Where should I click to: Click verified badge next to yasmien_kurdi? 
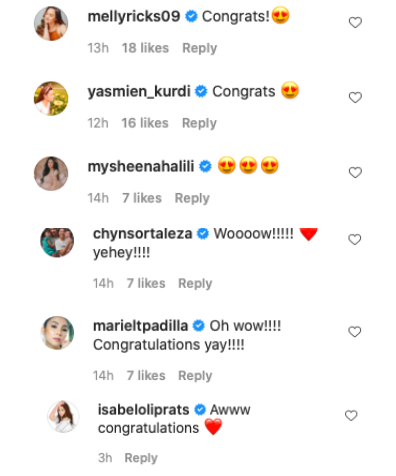(x=201, y=91)
